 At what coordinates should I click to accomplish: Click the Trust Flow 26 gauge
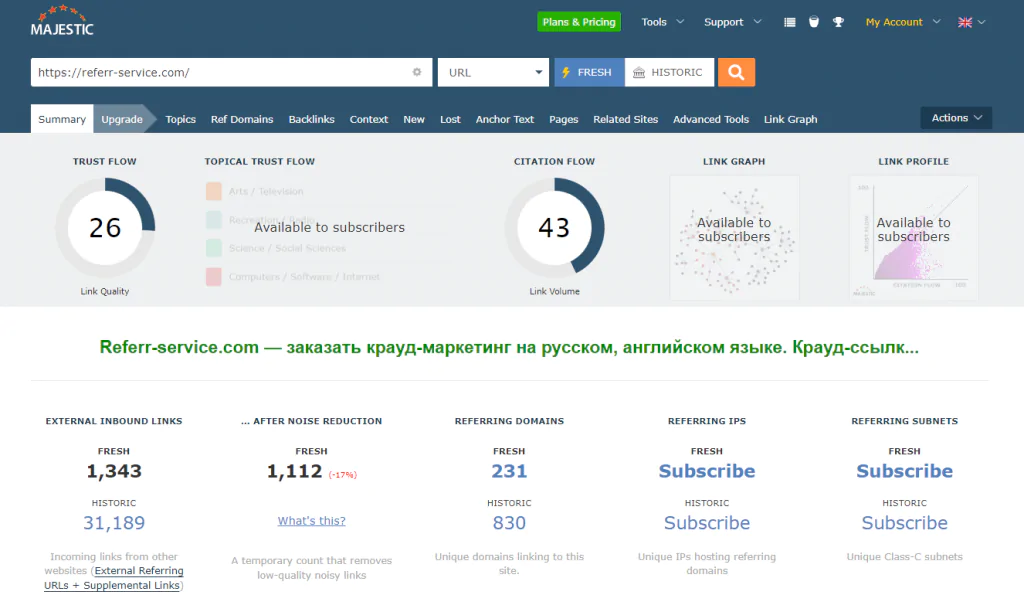[104, 227]
